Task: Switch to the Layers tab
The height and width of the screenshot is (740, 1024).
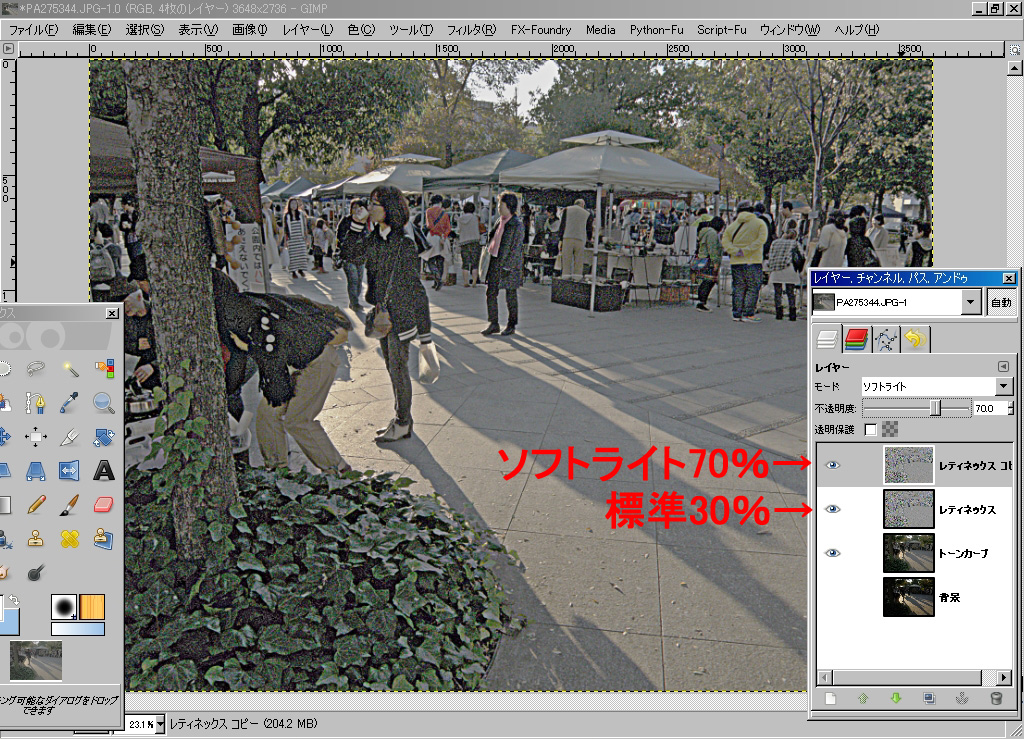Action: pyautogui.click(x=827, y=339)
